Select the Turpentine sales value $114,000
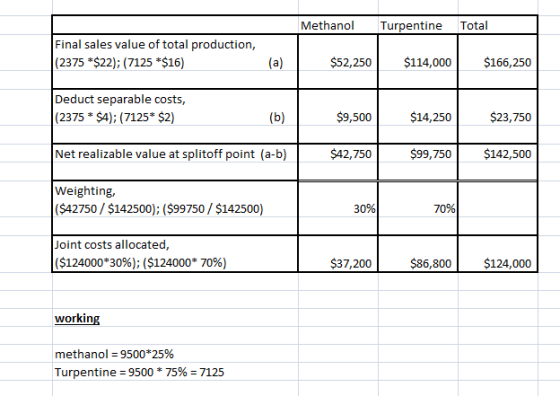Image resolution: width=560 pixels, height=396 pixels. point(428,62)
